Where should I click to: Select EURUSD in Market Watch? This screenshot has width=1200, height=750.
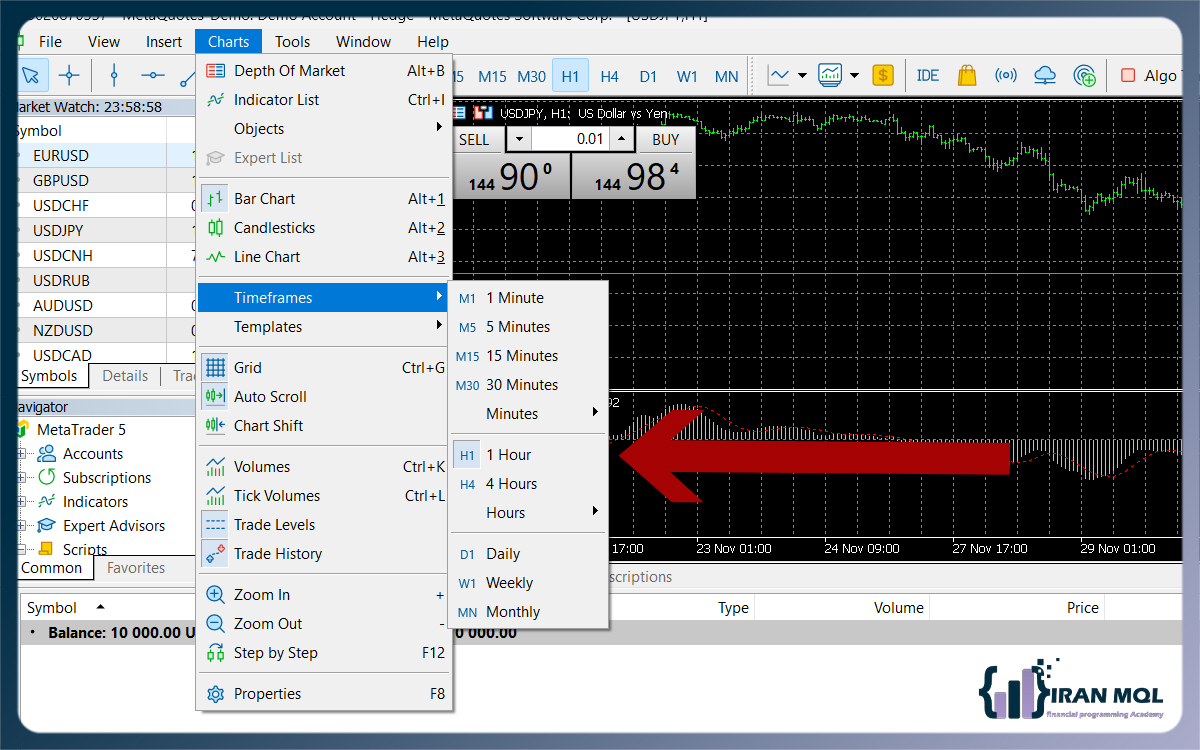tap(107, 156)
